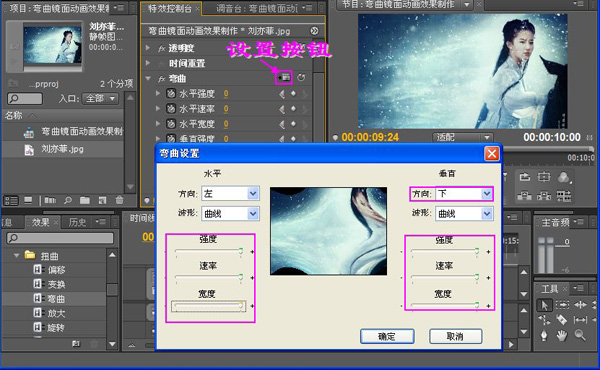Toggle stopwatch animation for 水平宽度
This screenshot has height=370, width=600.
[171, 124]
